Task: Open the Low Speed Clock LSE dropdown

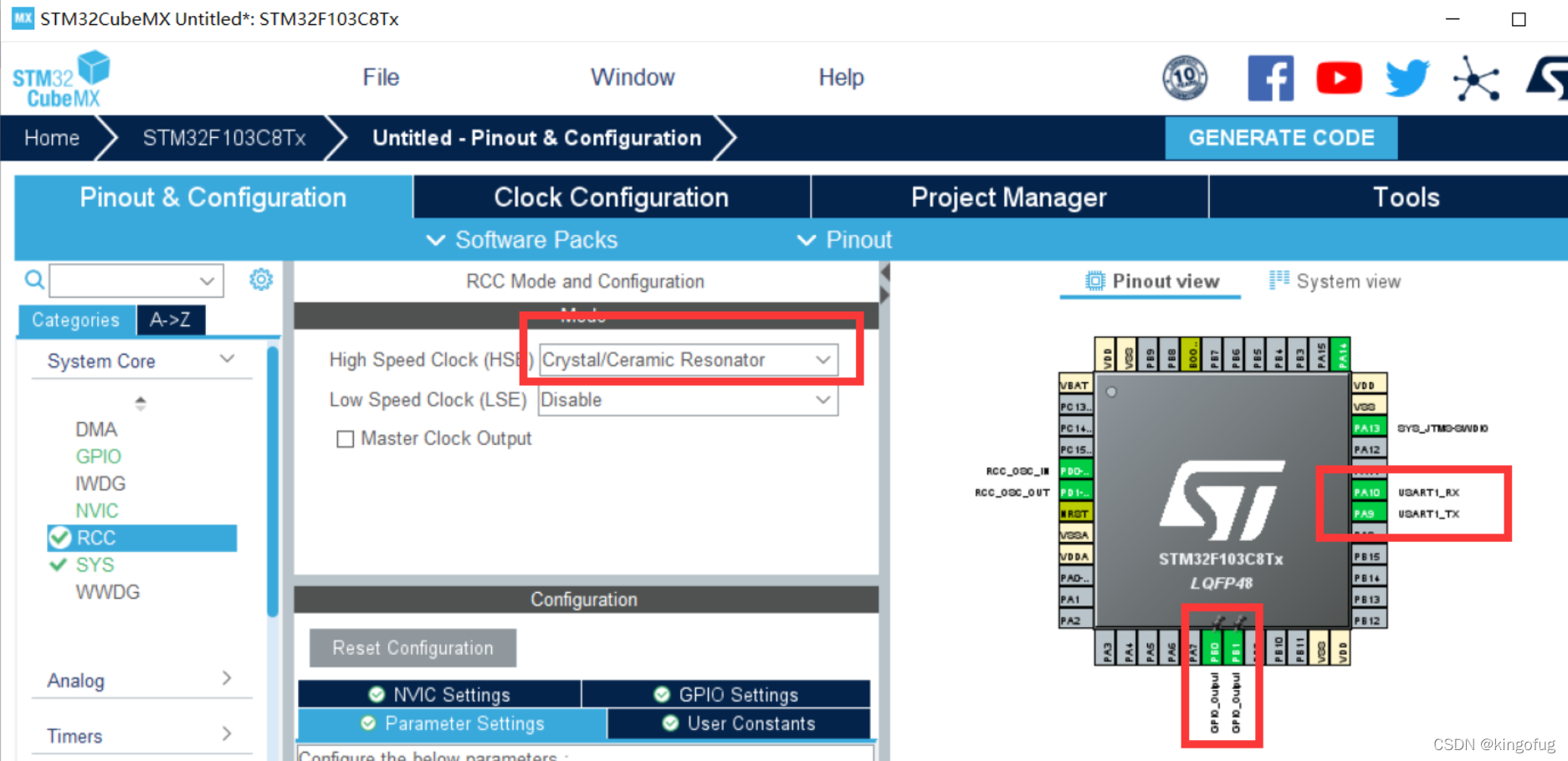Action: click(x=688, y=400)
